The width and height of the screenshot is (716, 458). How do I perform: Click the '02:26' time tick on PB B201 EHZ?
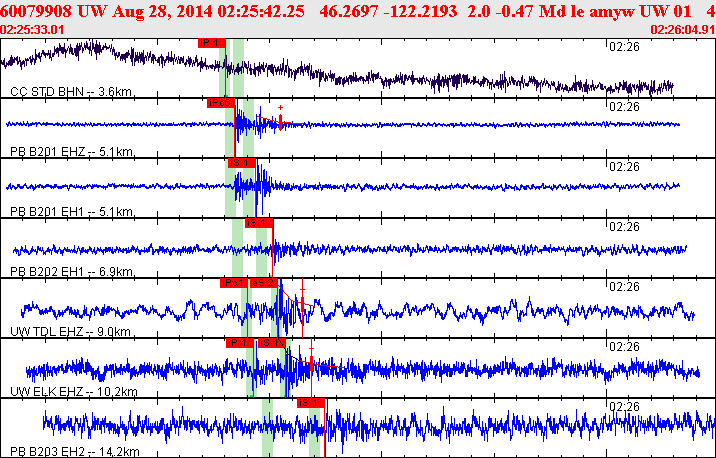coord(624,107)
